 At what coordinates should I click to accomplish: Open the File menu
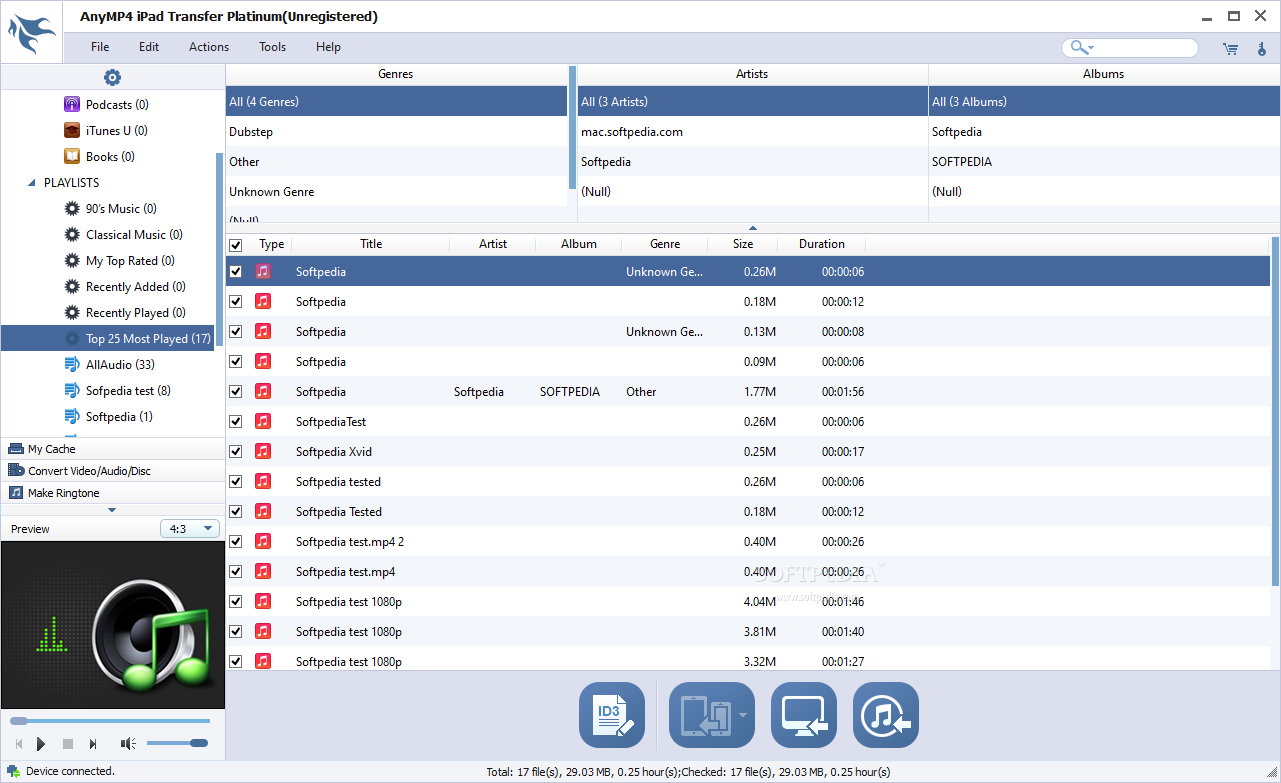100,47
